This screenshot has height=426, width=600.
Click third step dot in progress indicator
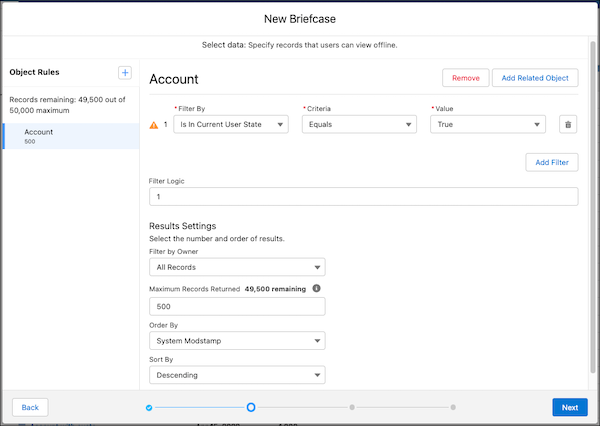coord(352,407)
